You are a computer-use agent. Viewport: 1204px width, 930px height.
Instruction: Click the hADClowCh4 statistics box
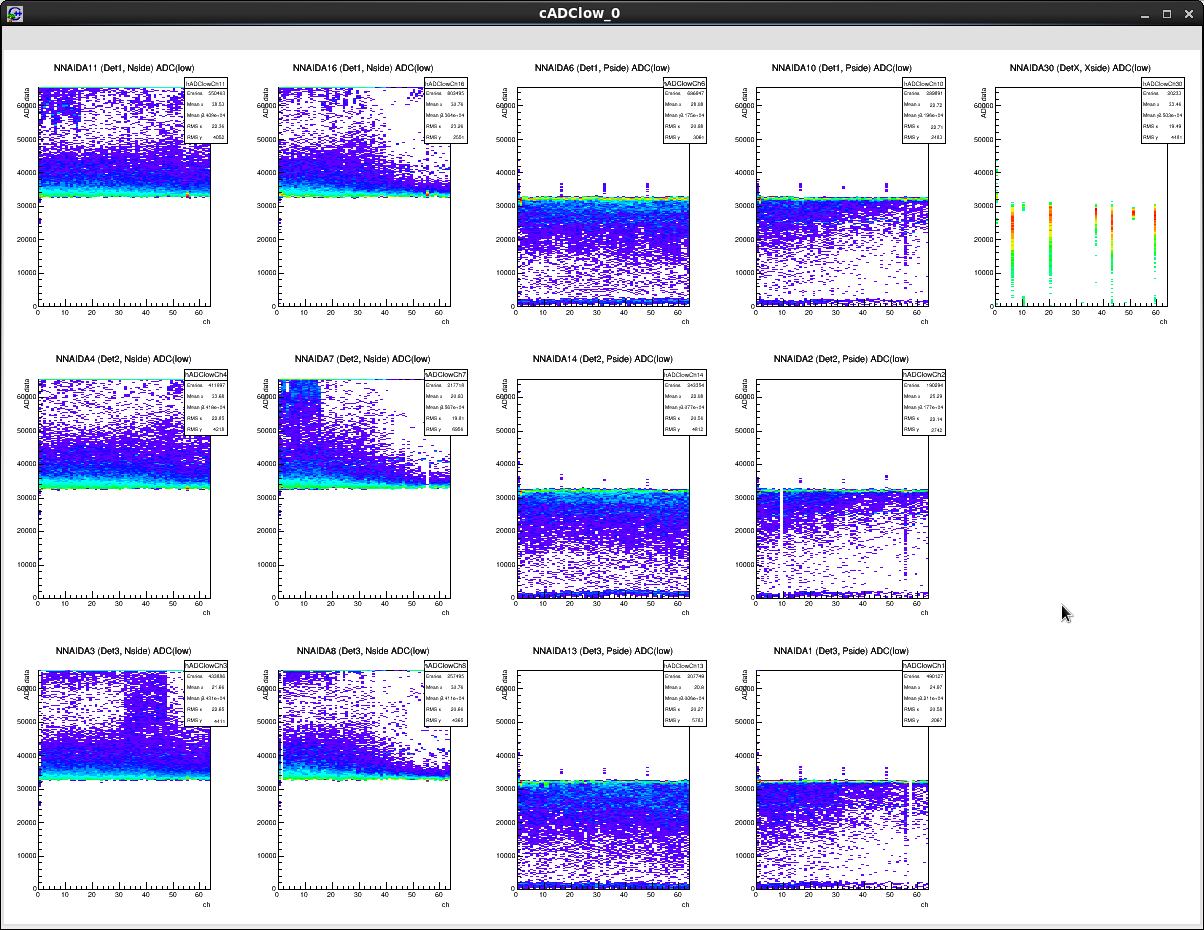tap(206, 403)
